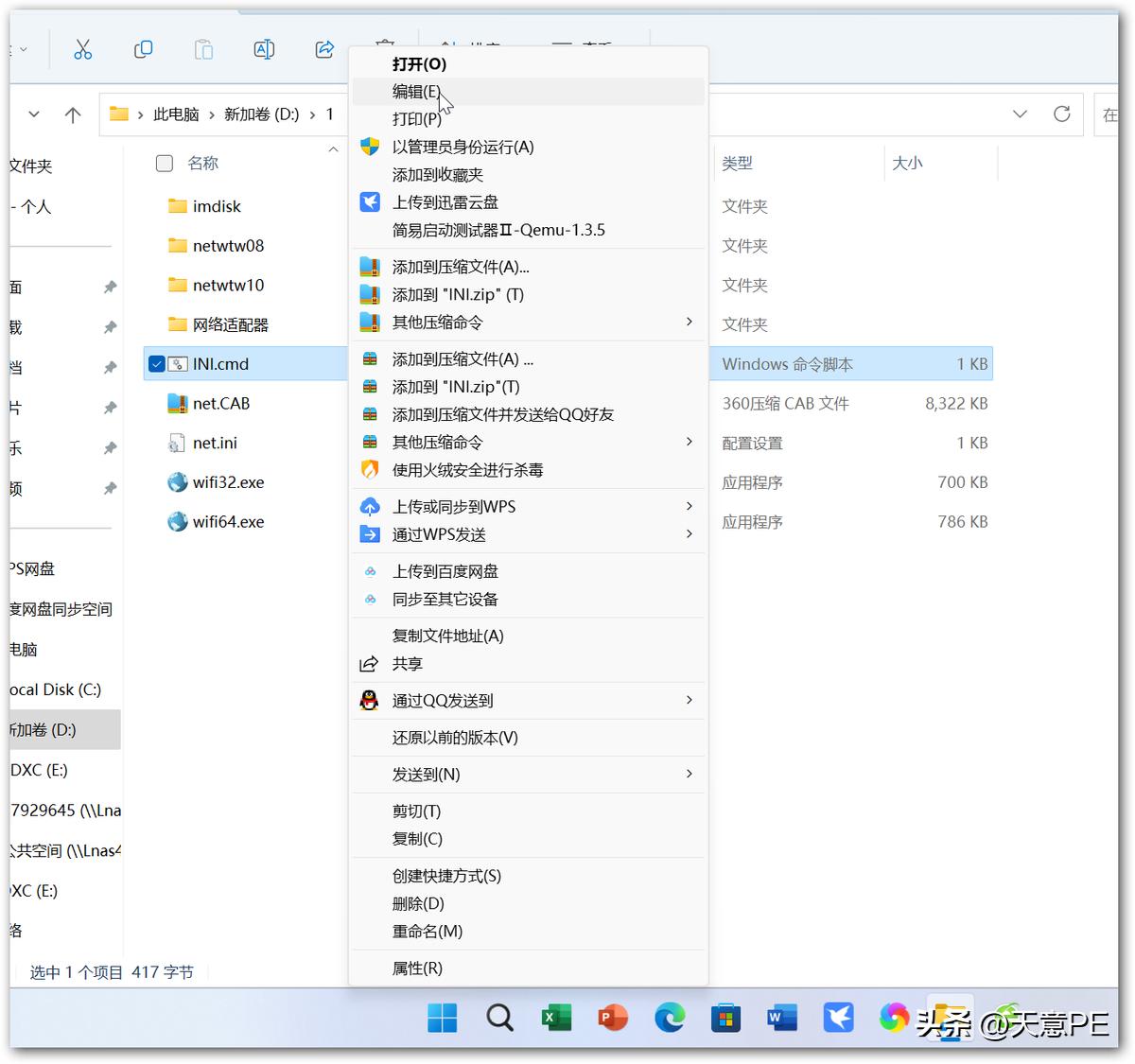The height and width of the screenshot is (1064, 1135).
Task: Expand the 发送到(N) submenu
Action: coord(690,774)
